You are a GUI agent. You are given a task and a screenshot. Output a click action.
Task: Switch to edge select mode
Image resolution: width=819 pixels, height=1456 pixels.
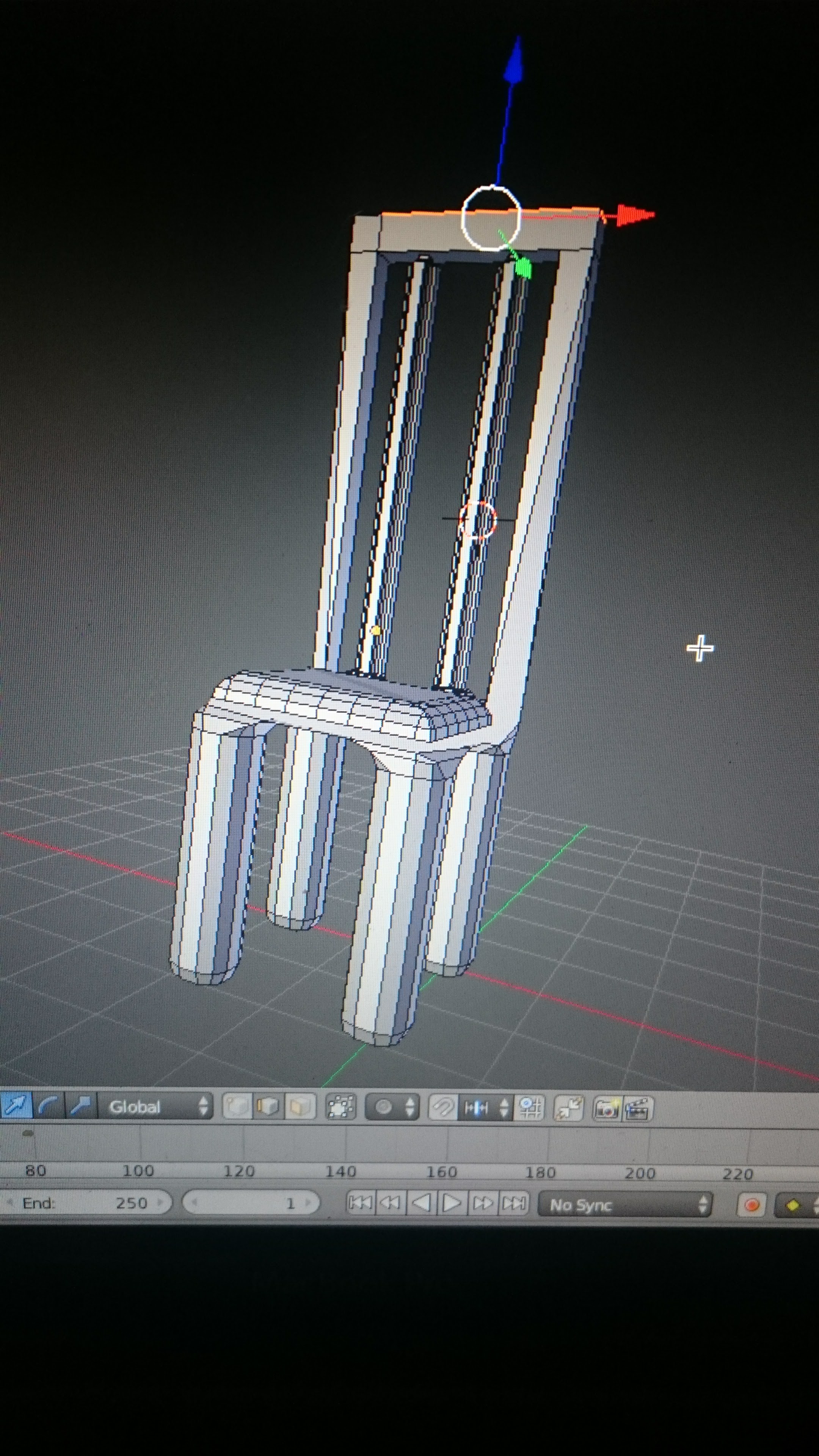pos(268,1107)
